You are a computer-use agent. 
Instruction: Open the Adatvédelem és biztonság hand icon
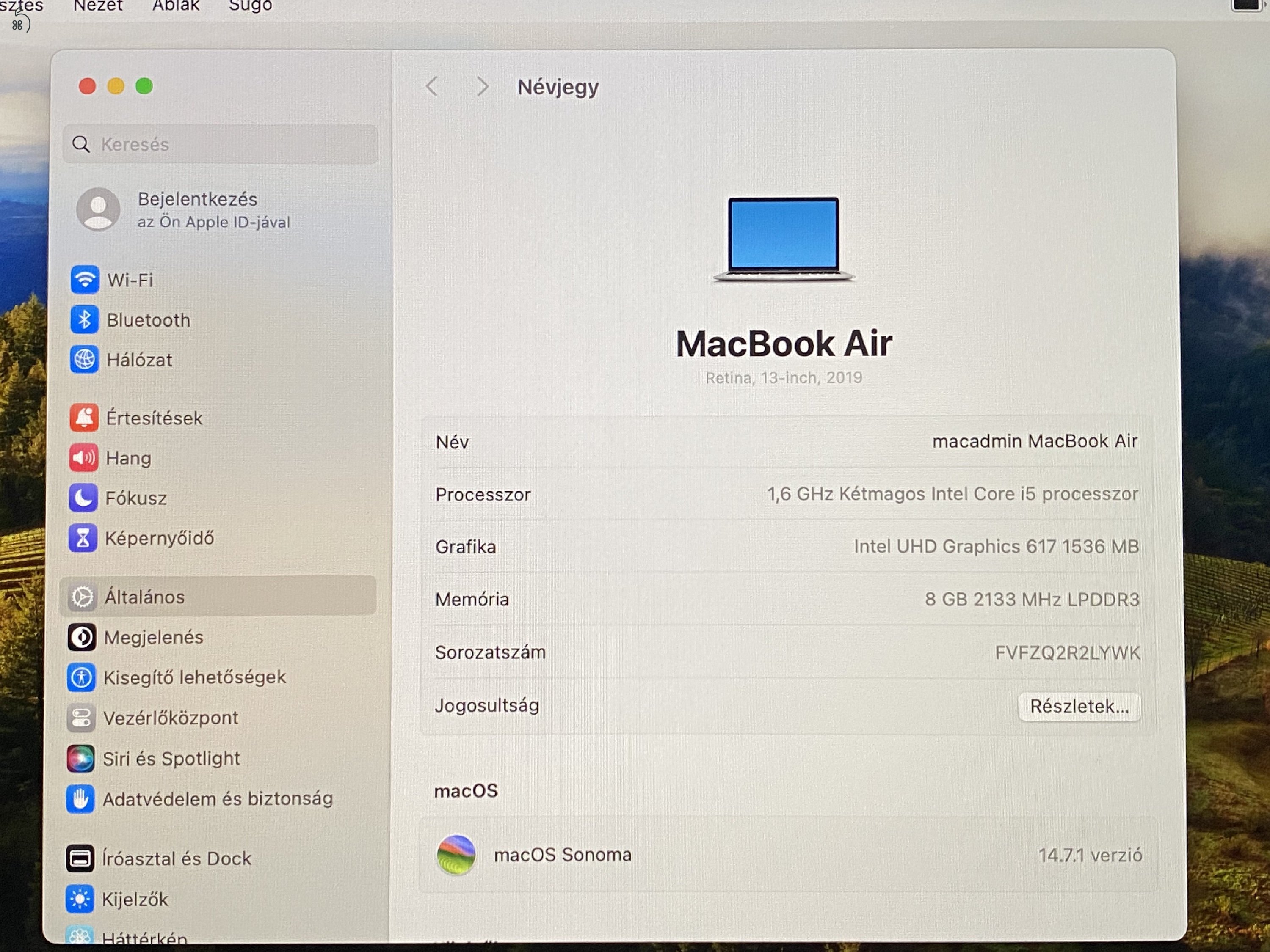click(80, 799)
